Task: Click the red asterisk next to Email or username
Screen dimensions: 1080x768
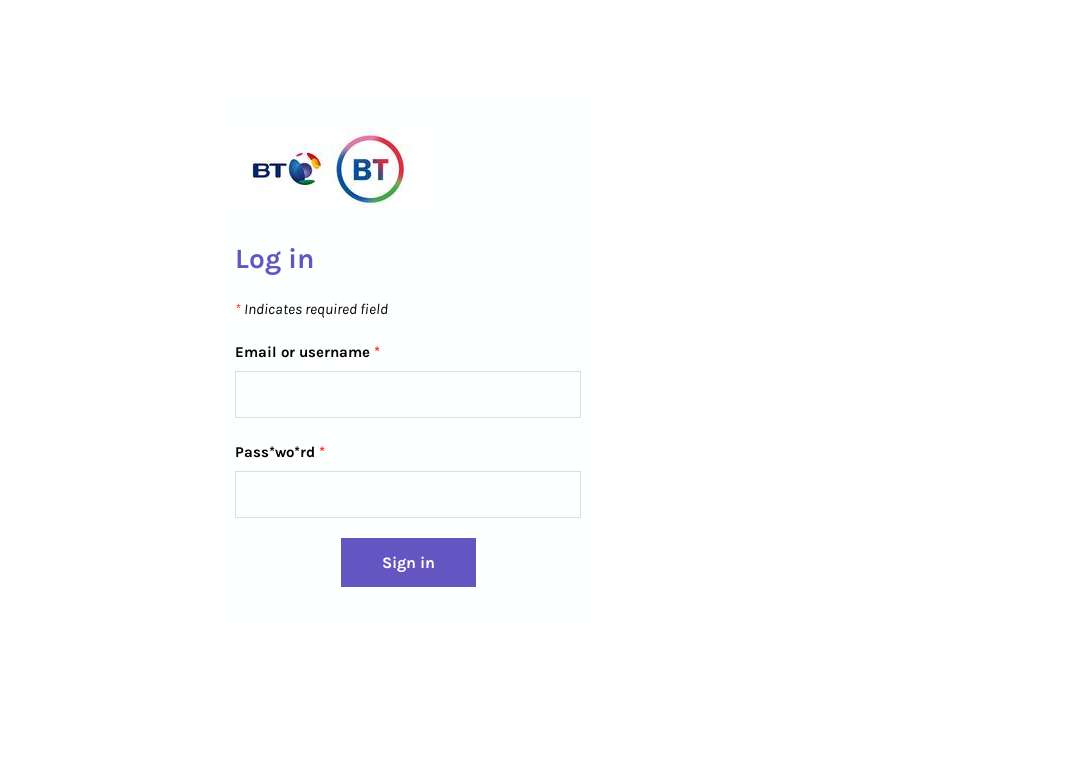Action: 377,351
